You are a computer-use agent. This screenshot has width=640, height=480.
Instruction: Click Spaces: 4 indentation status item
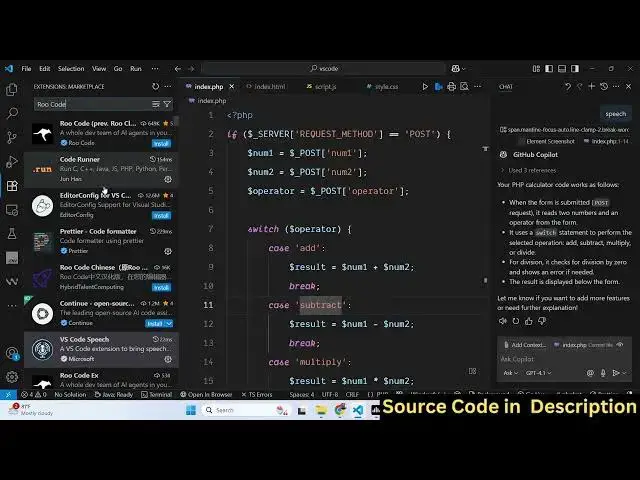tap(302, 395)
